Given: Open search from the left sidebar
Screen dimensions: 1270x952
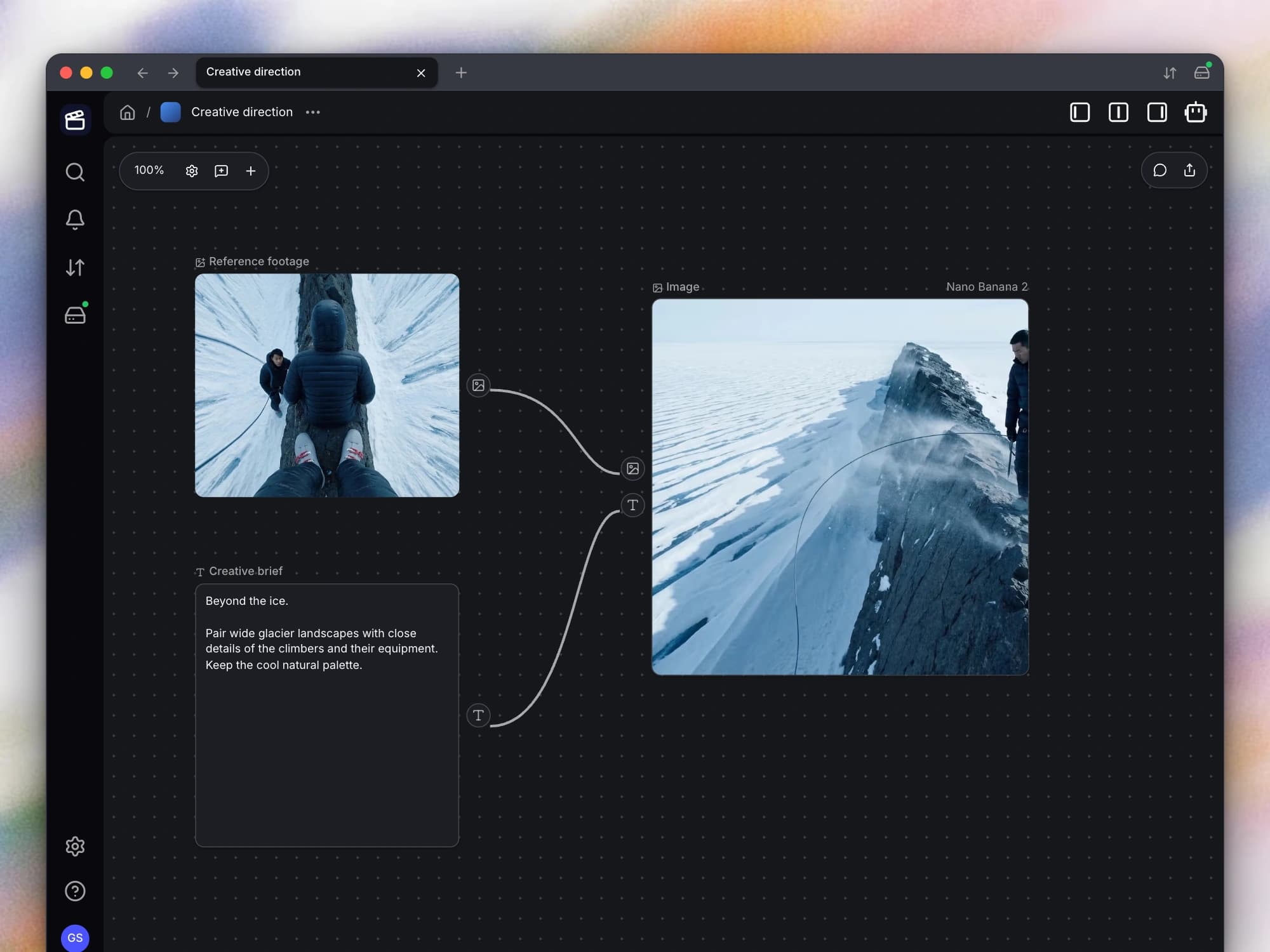Looking at the screenshot, I should [75, 172].
